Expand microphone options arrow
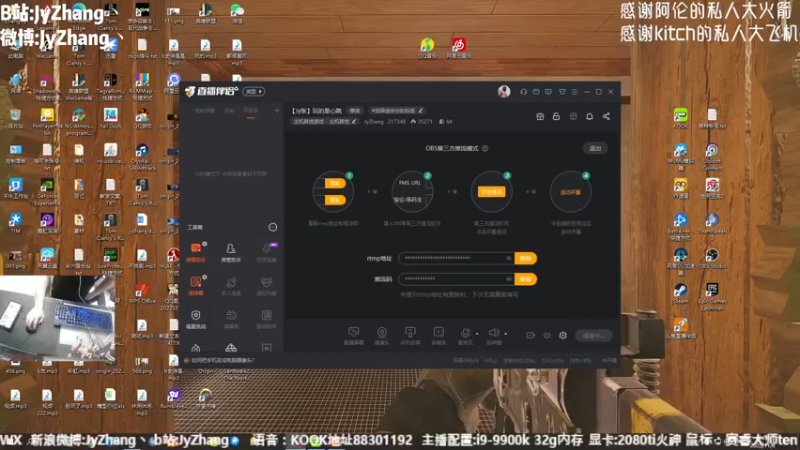Viewport: 800px width, 450px height. pyautogui.click(x=478, y=334)
